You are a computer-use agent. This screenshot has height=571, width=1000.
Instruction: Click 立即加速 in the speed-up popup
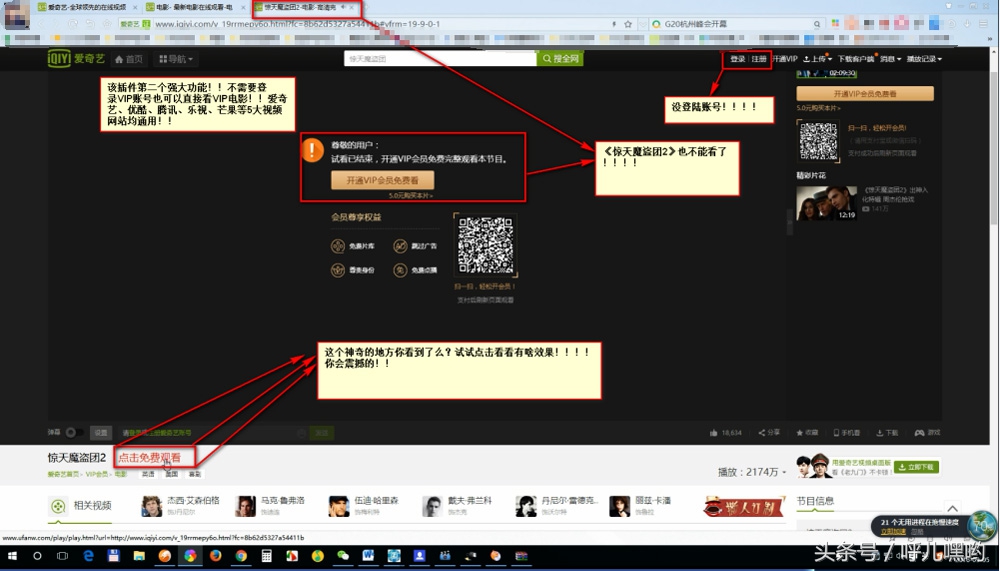click(893, 531)
